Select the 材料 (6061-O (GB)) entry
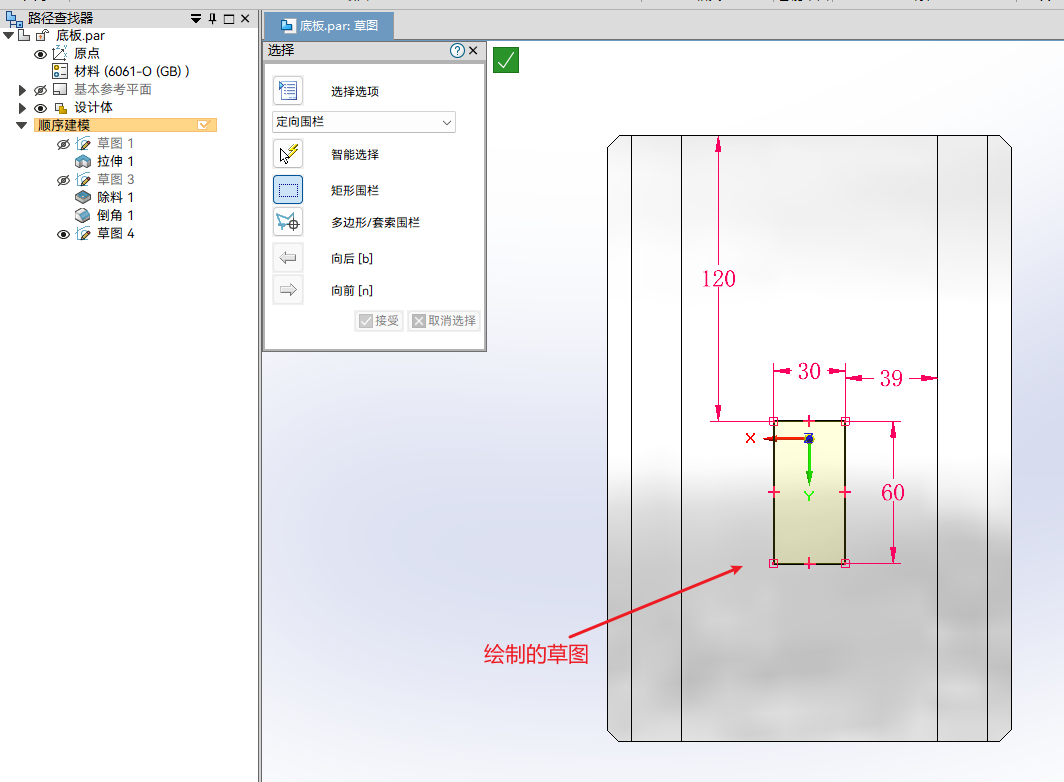This screenshot has width=1064, height=782. coord(131,71)
